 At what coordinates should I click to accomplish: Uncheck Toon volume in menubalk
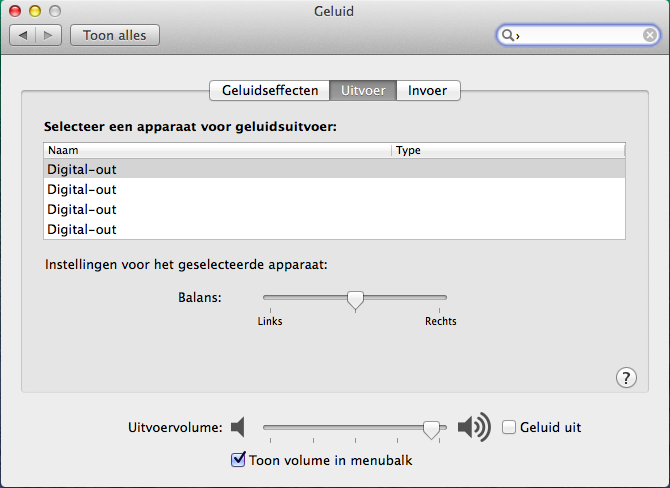tap(238, 460)
